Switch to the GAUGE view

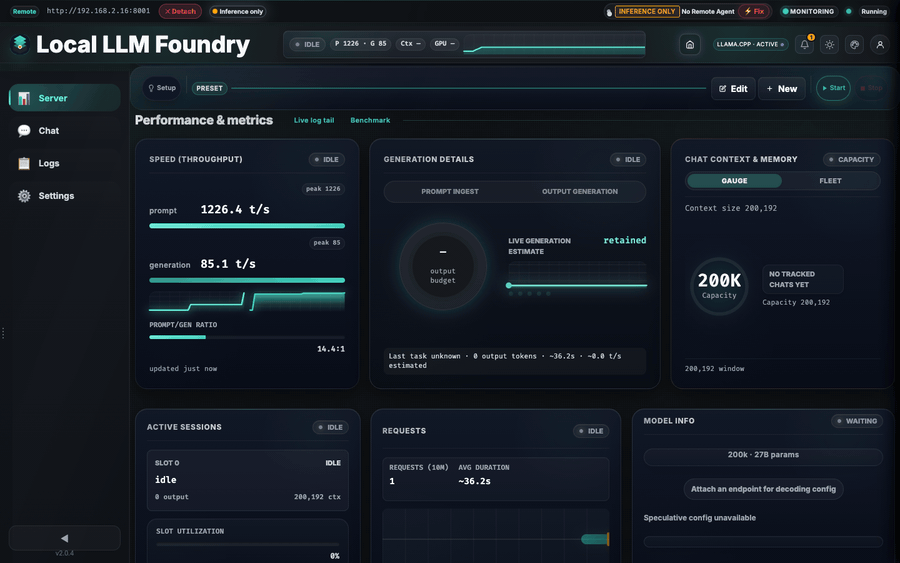734,181
